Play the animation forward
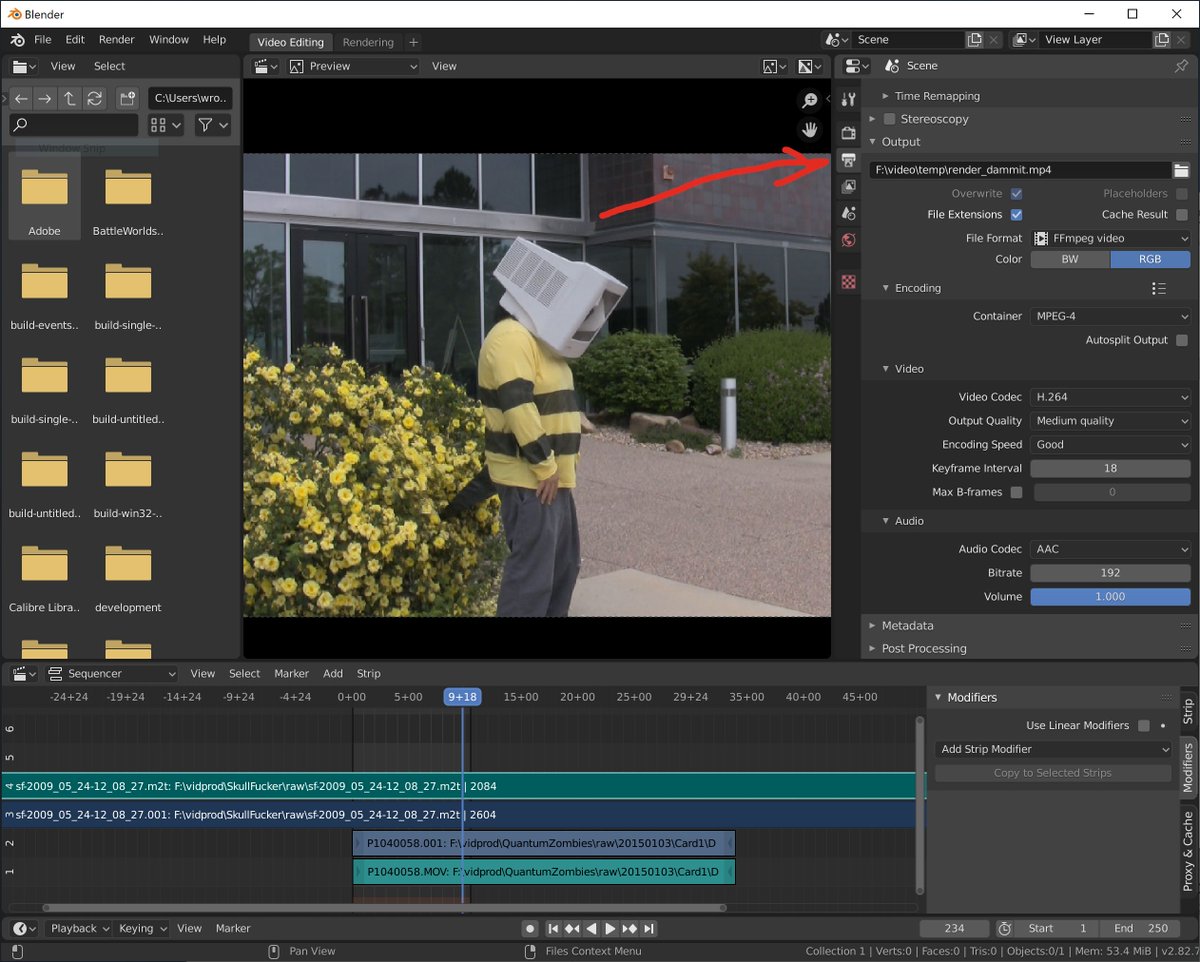The image size is (1200, 962). point(610,929)
